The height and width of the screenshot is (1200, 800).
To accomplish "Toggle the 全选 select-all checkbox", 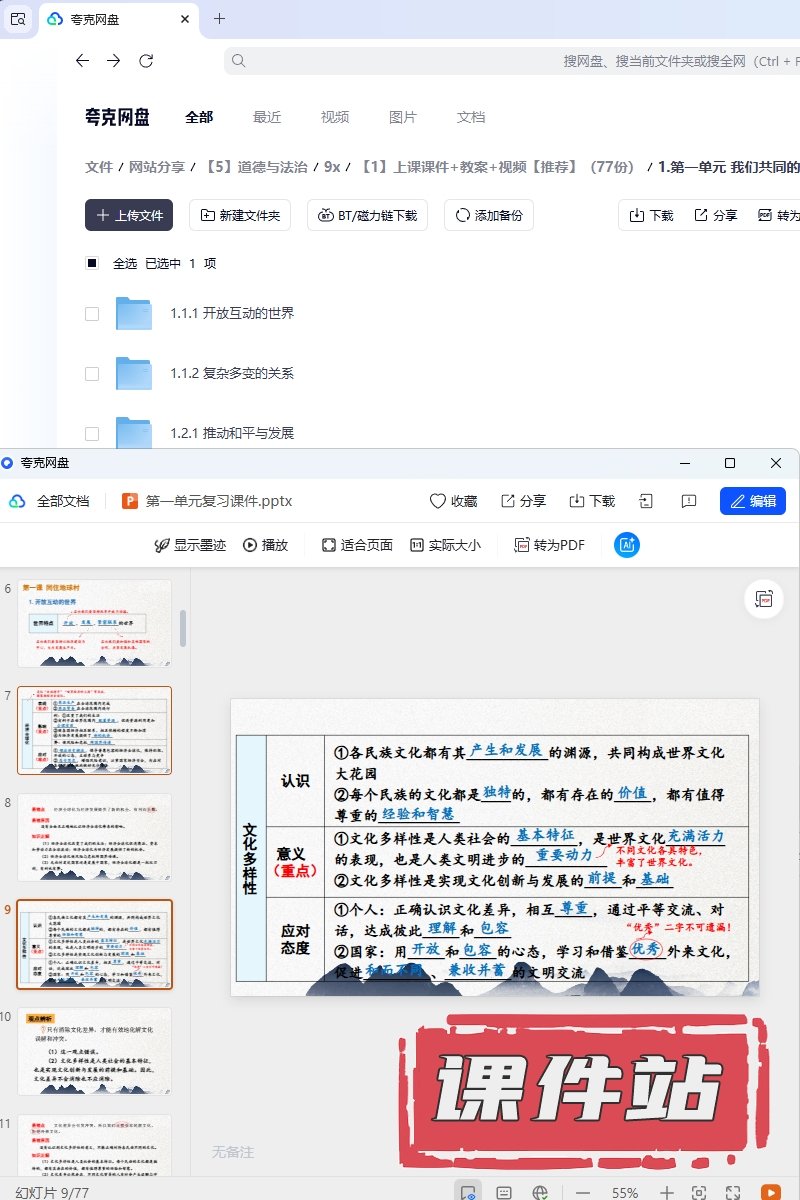I will [92, 264].
